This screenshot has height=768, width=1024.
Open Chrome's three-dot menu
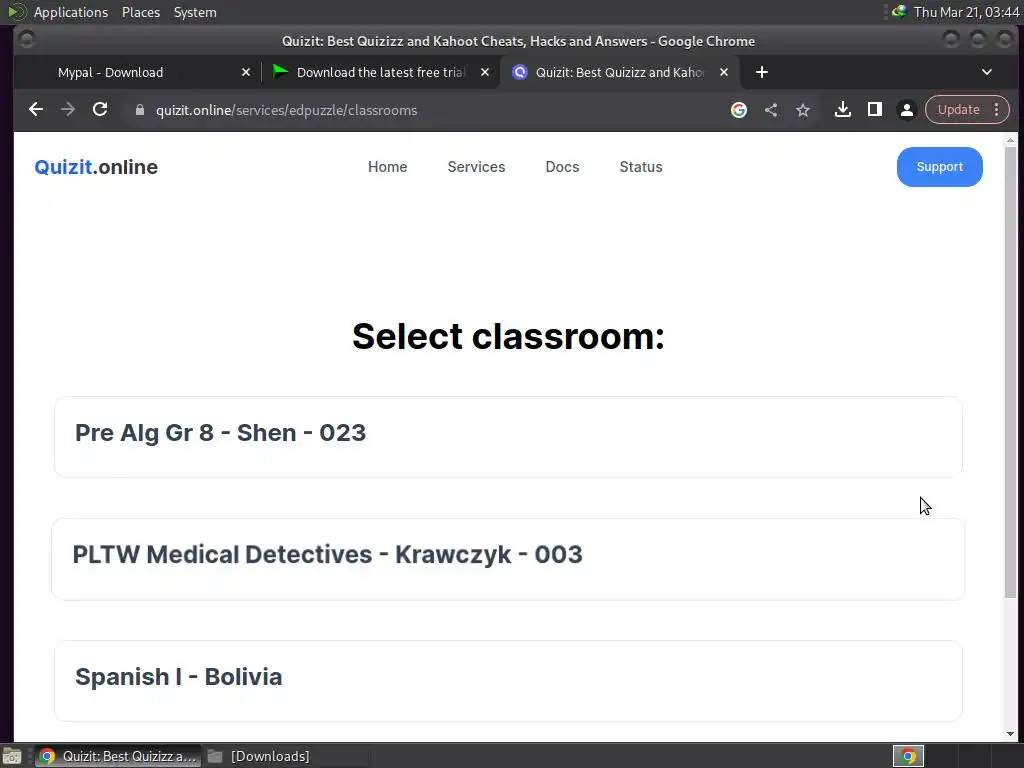[997, 110]
